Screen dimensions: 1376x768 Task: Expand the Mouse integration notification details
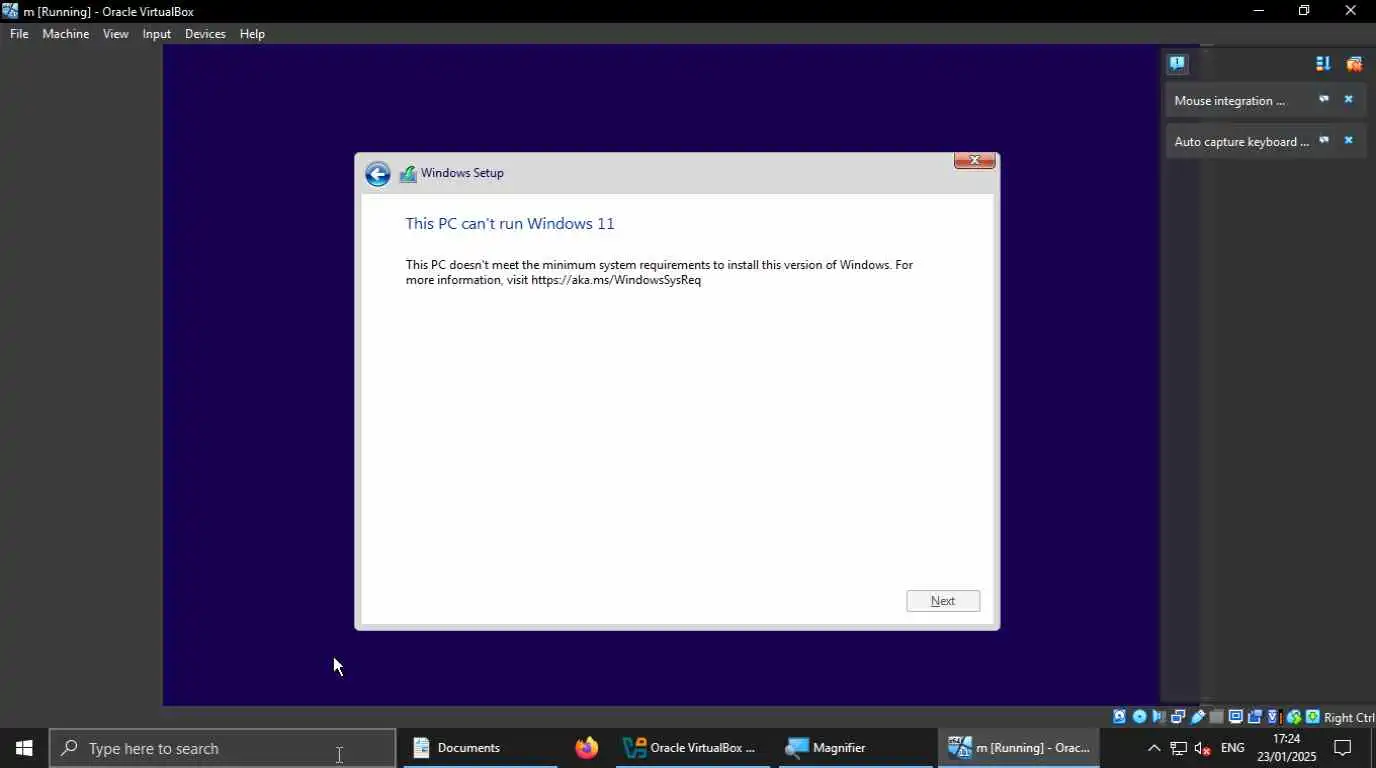[x=1323, y=100]
